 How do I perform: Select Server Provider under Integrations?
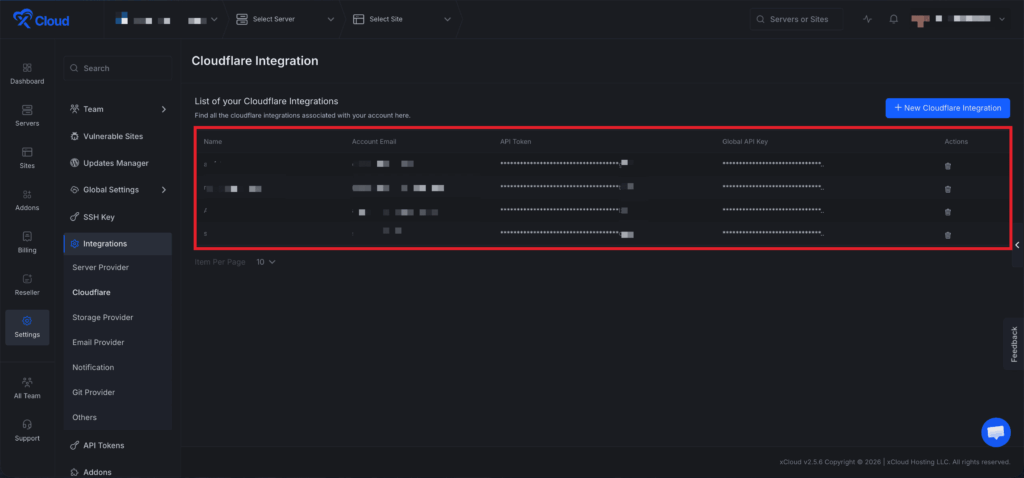click(101, 268)
